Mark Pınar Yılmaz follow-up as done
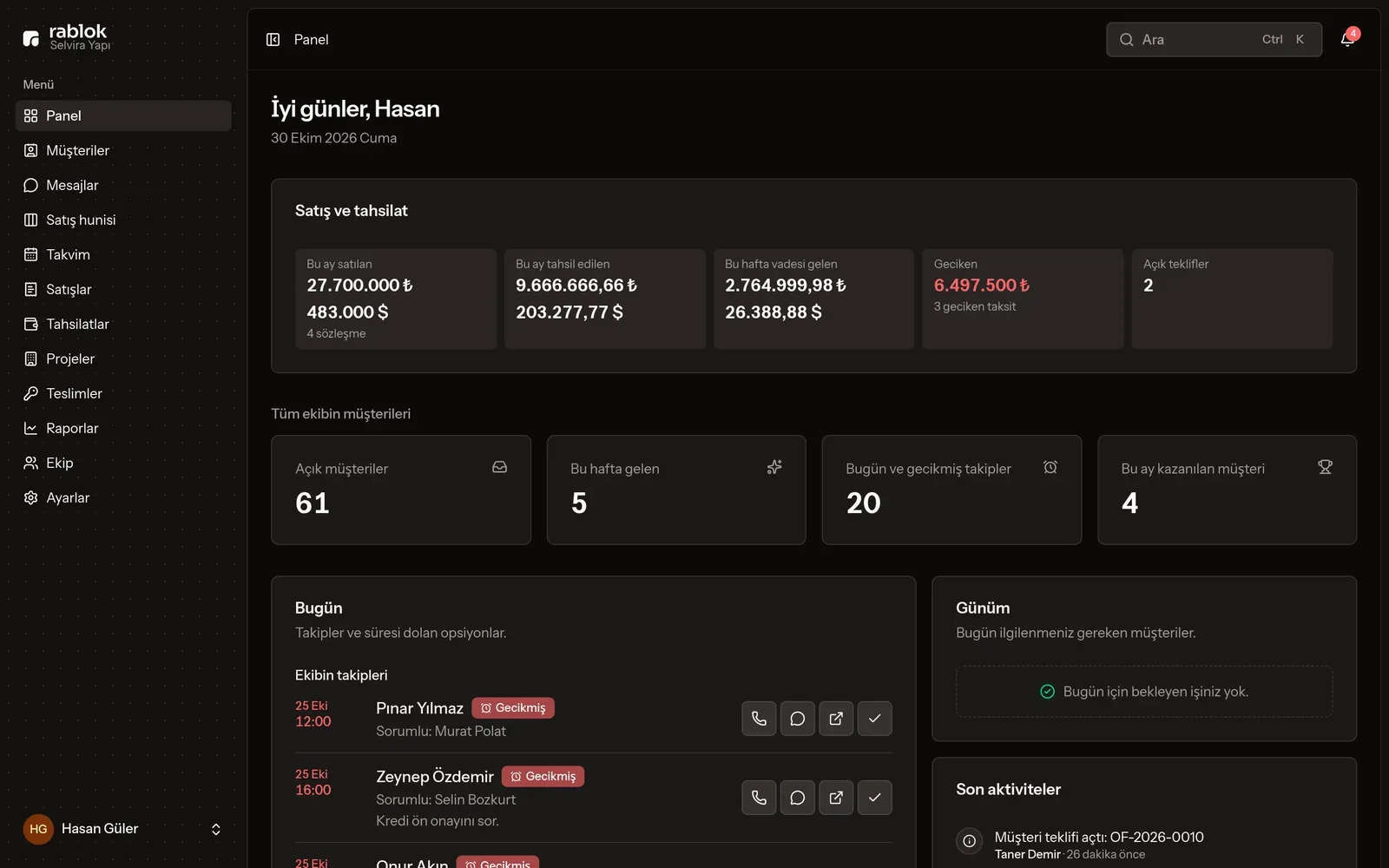The image size is (1389, 868). 875,719
